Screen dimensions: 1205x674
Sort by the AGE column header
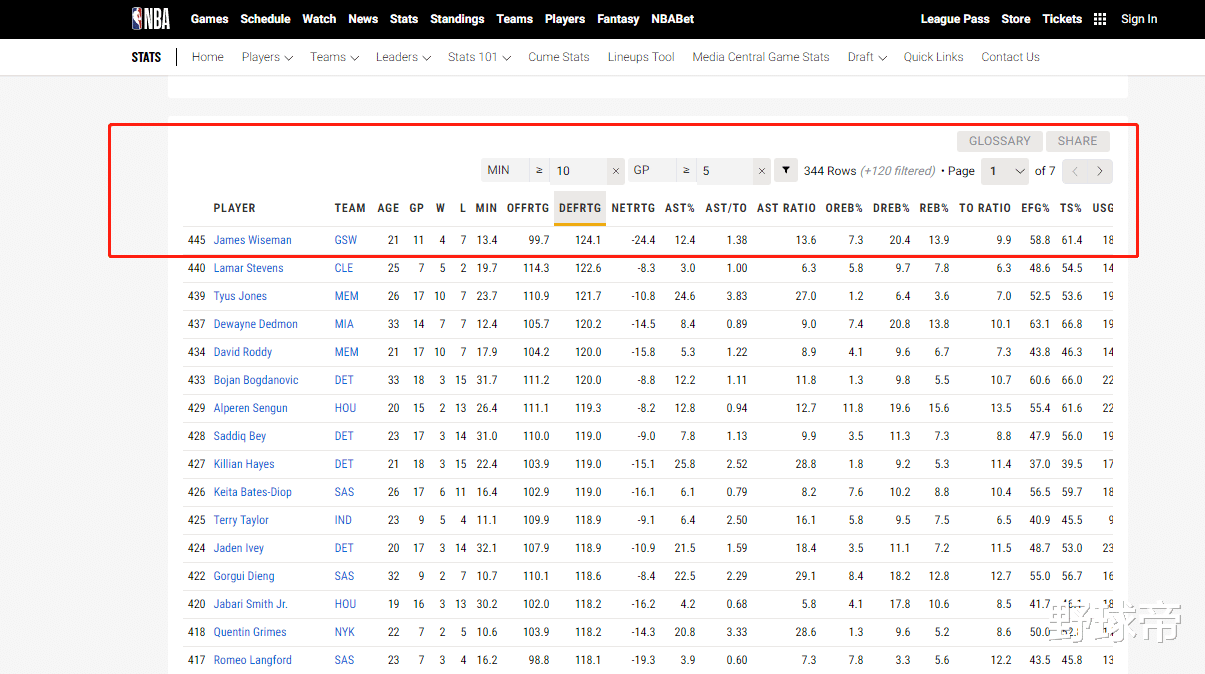pyautogui.click(x=388, y=208)
